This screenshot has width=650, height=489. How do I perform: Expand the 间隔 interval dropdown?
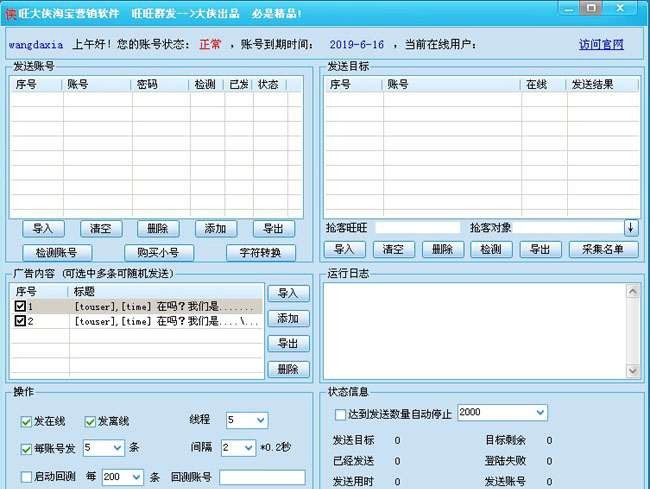tap(248, 448)
